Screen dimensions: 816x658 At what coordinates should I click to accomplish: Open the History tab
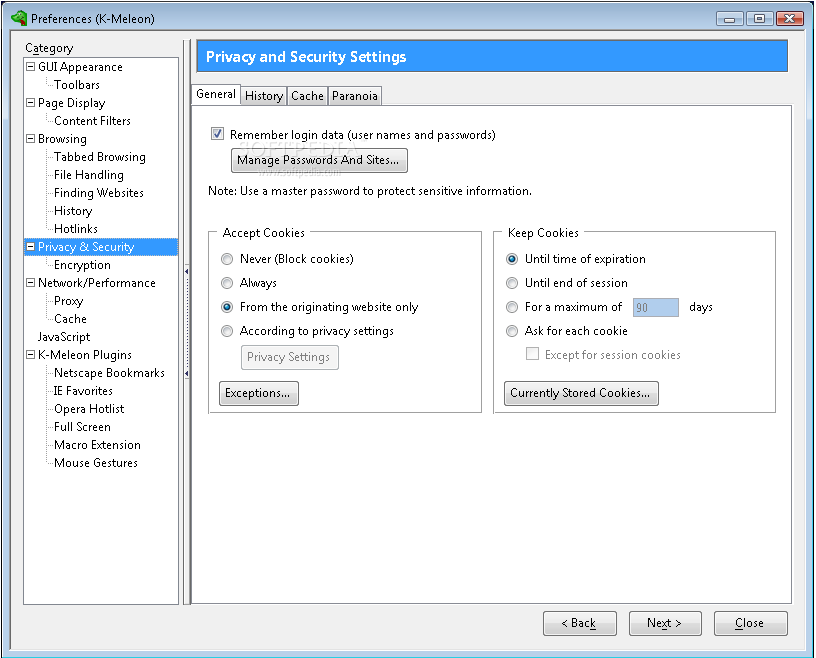(264, 96)
